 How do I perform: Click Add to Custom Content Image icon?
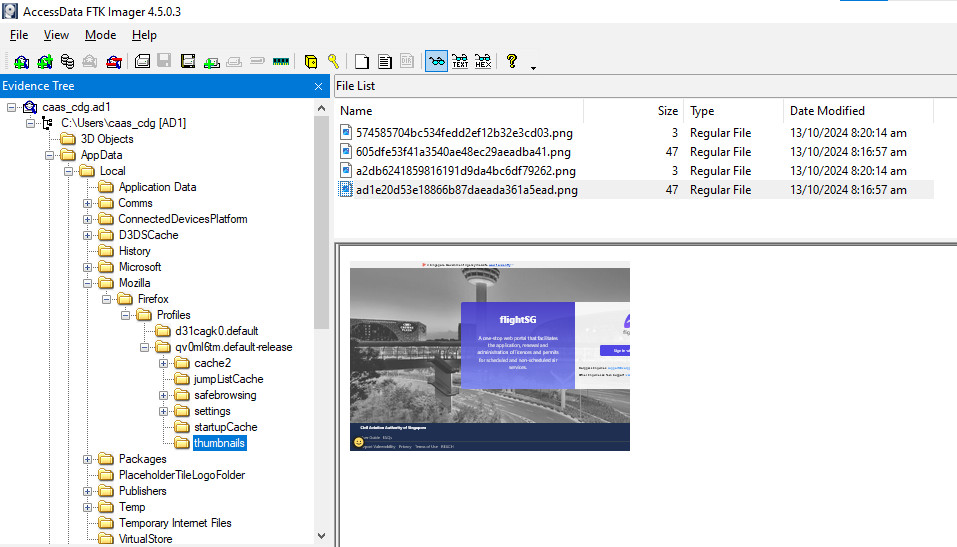(x=212, y=62)
